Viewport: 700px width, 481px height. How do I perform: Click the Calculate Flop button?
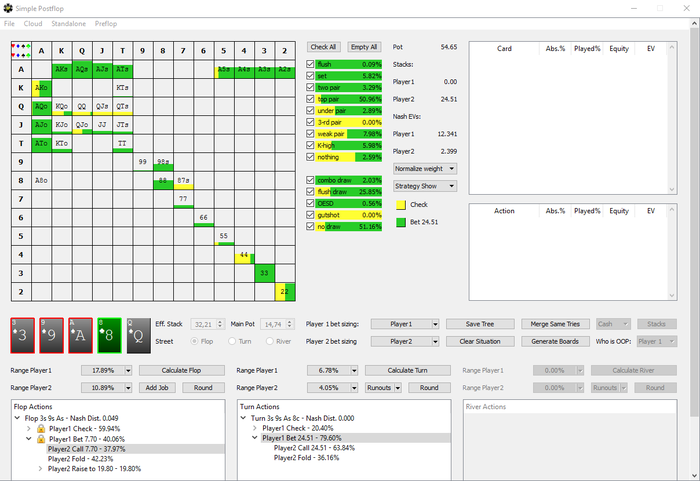(x=182, y=371)
